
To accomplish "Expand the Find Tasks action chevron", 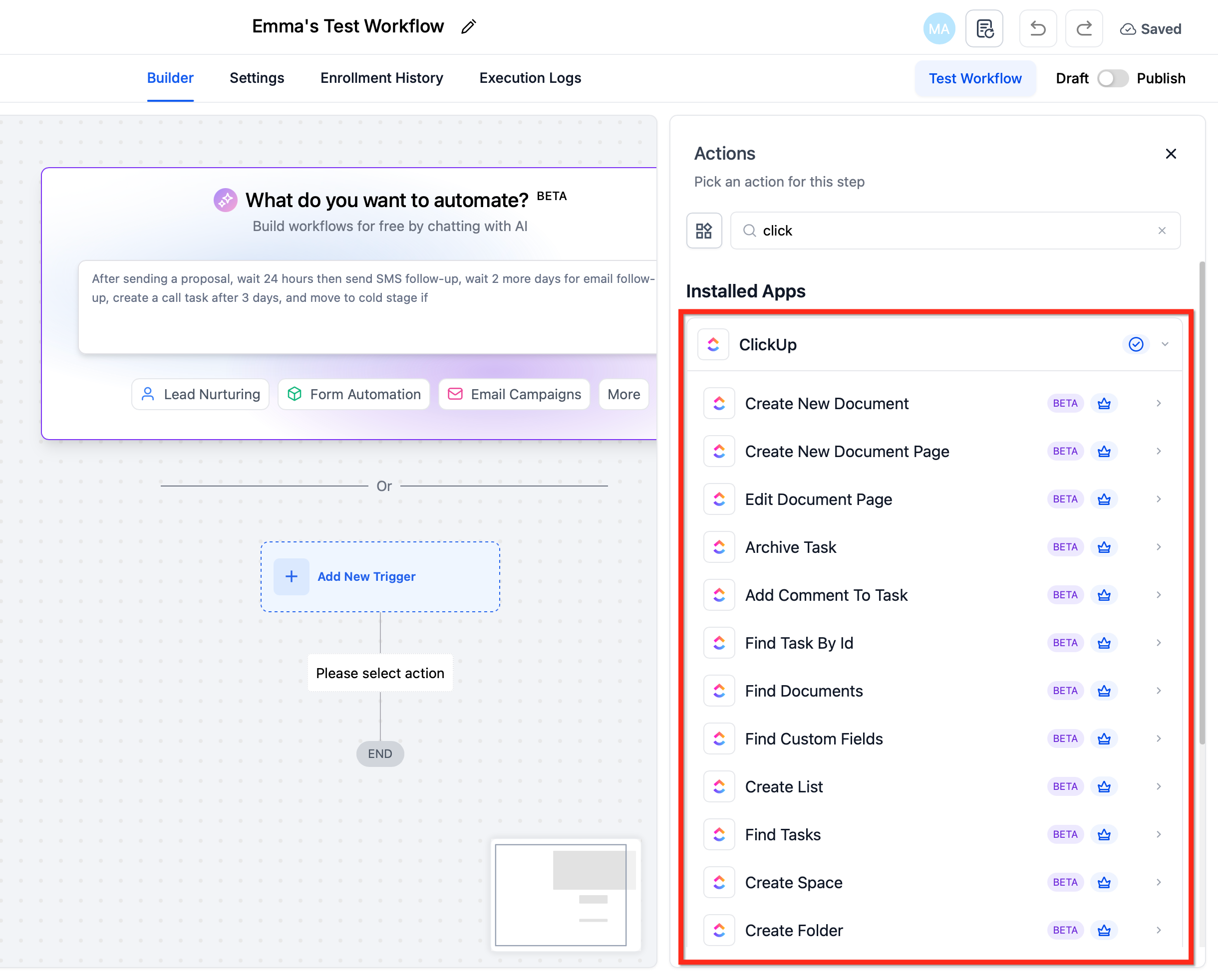I will [x=1158, y=834].
